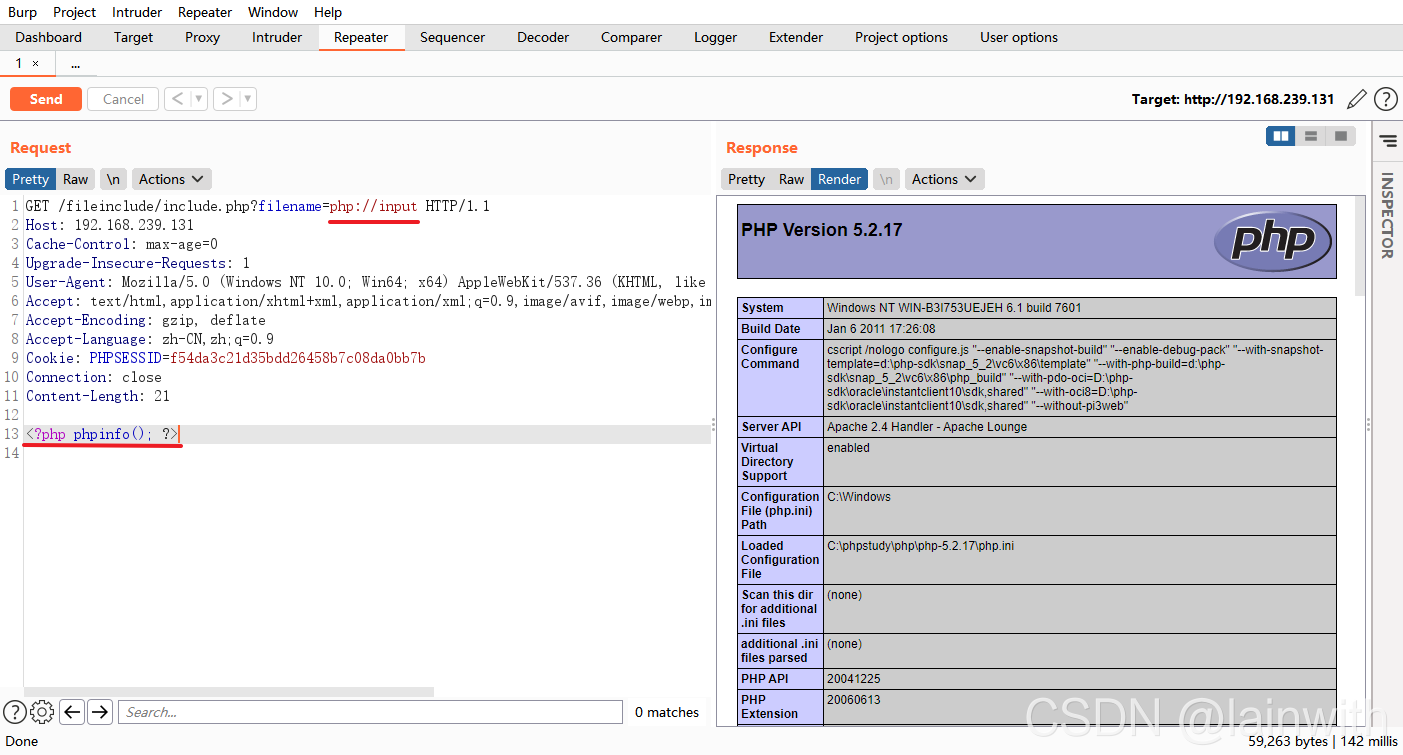Viewport: 1403px width, 755px height.
Task: Click the php://input filename value
Action: 374,206
